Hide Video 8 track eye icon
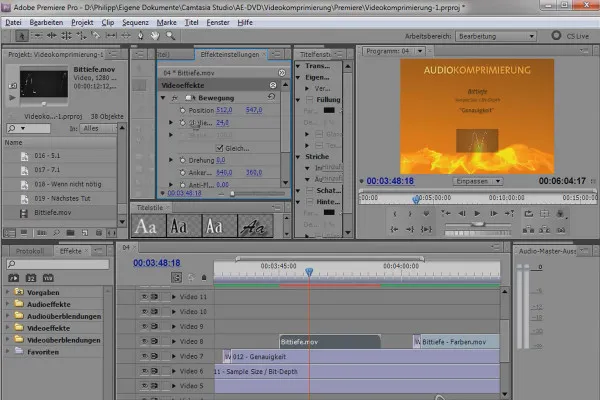Image resolution: width=600 pixels, height=400 pixels. pyautogui.click(x=144, y=341)
